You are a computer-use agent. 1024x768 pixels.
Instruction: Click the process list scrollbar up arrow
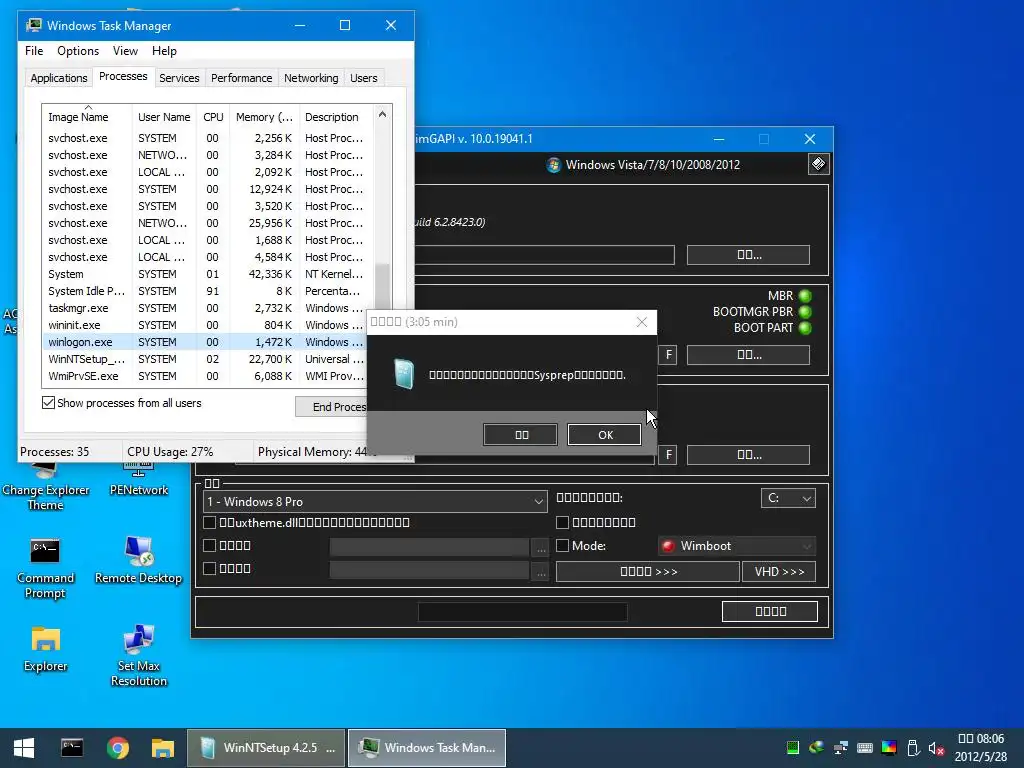click(x=383, y=114)
